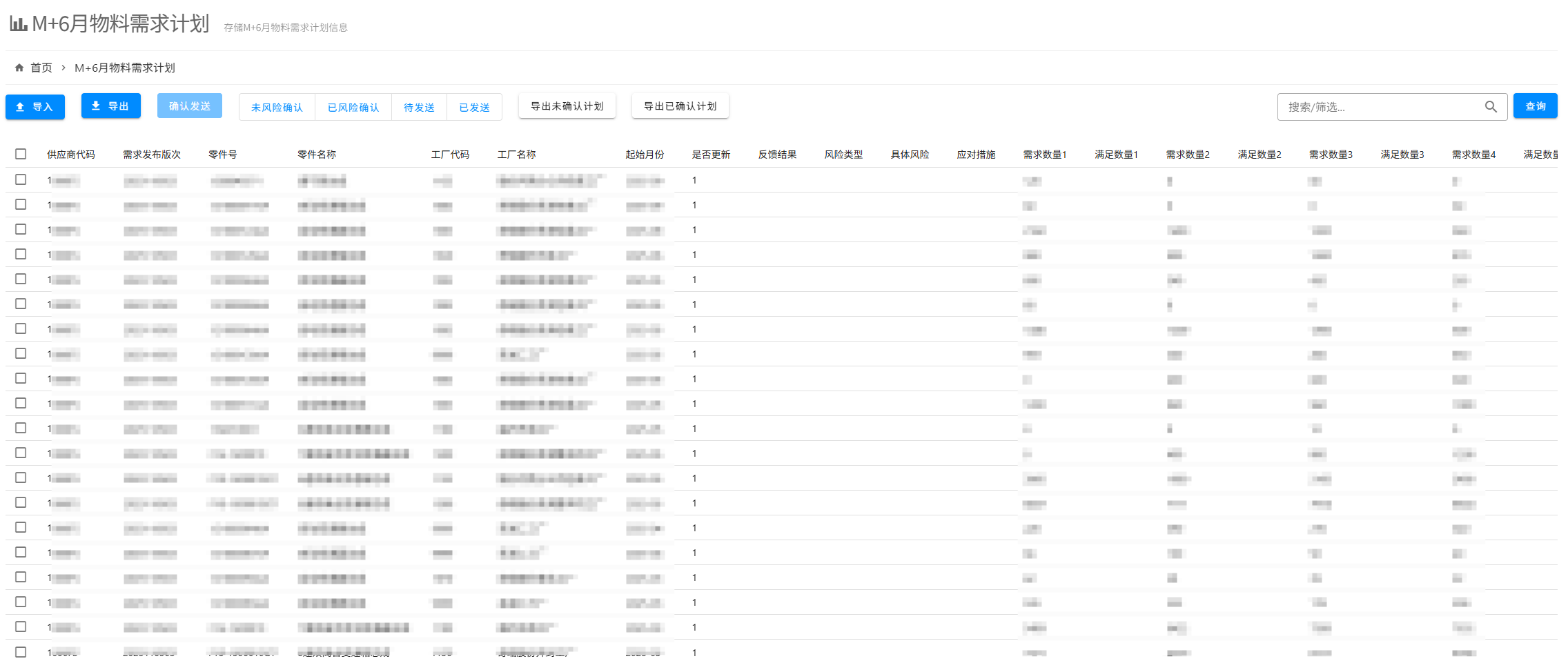Select the 待发送 filter tab
Screen dimensions: 1568x661
[419, 108]
